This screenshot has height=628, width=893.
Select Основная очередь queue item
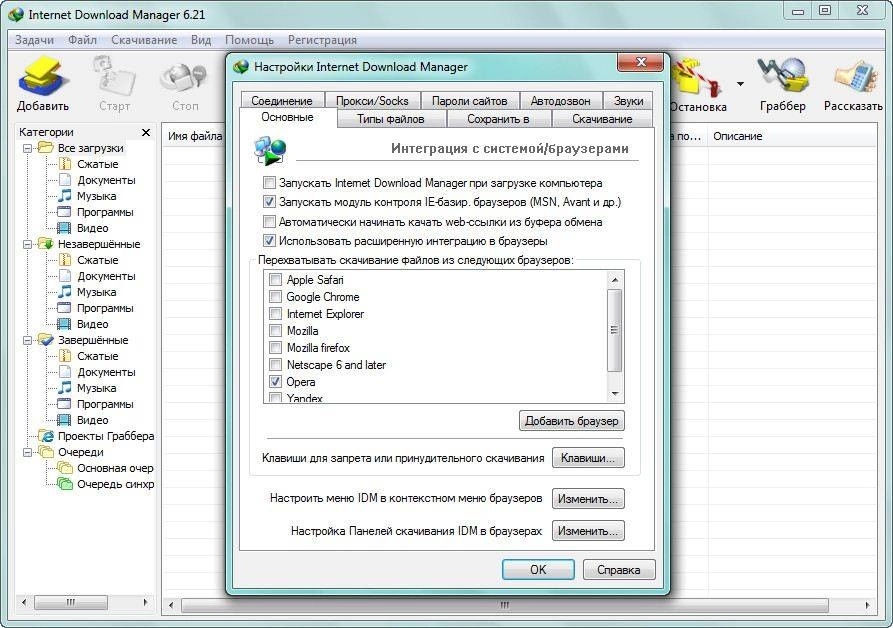click(x=106, y=468)
